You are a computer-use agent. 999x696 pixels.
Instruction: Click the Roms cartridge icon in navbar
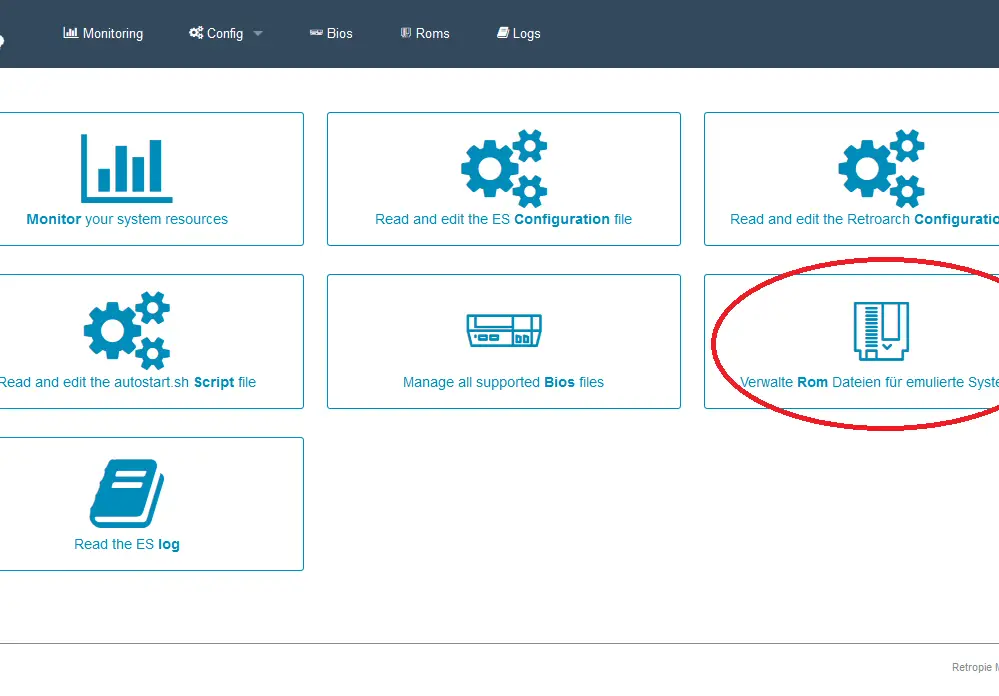406,33
